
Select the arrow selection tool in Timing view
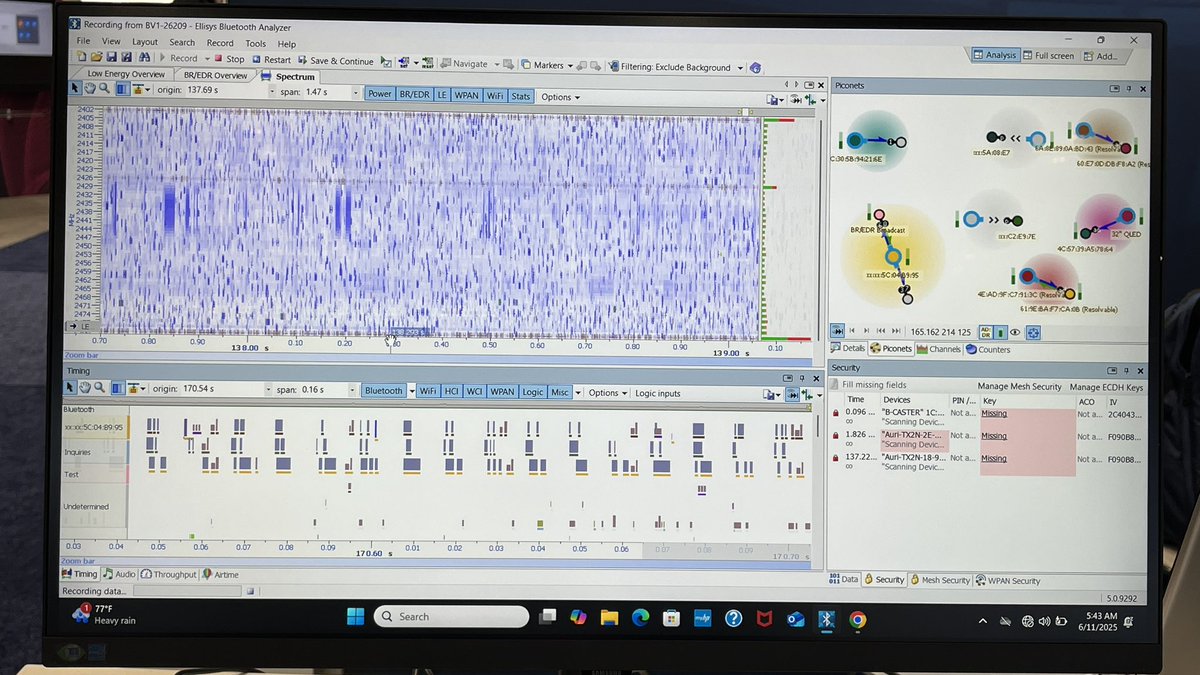tap(72, 388)
